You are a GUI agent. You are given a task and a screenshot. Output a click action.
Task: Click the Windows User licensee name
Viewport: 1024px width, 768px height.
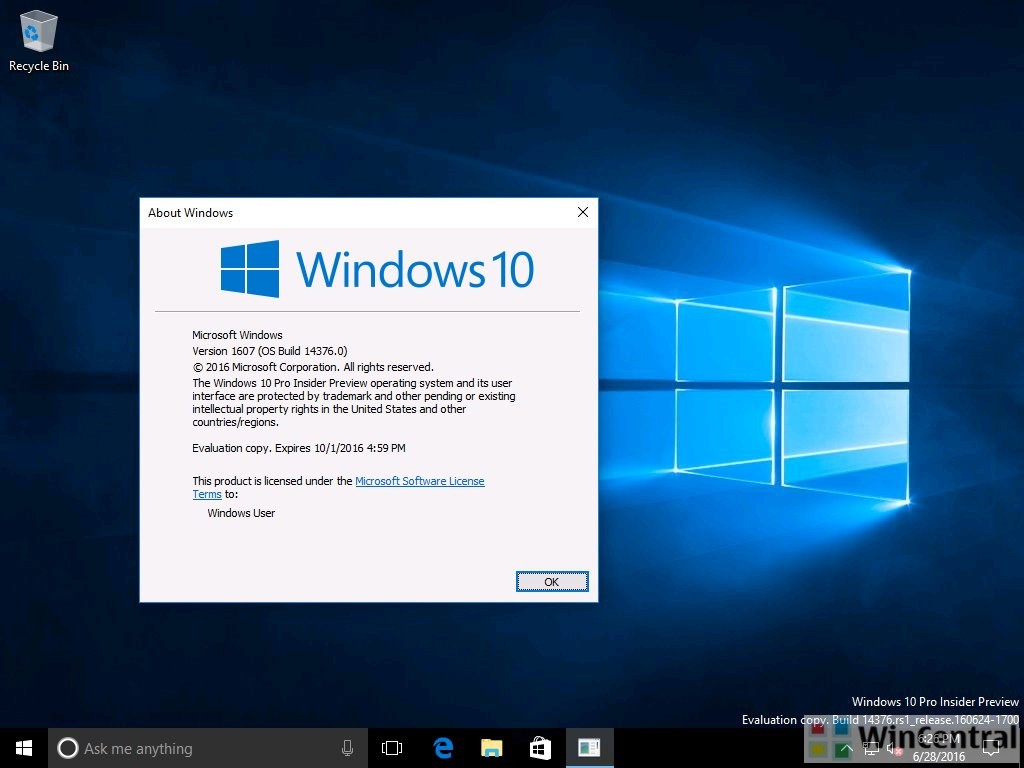pyautogui.click(x=241, y=513)
